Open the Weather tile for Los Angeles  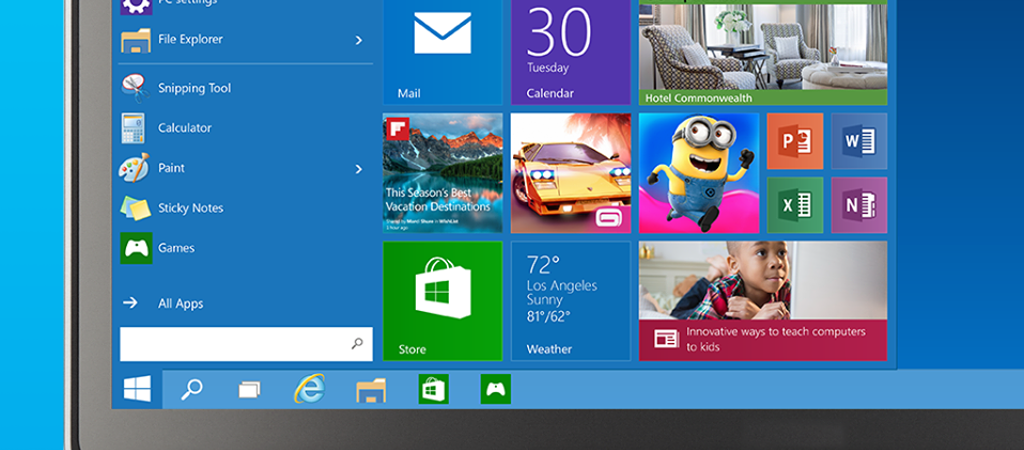(570, 301)
